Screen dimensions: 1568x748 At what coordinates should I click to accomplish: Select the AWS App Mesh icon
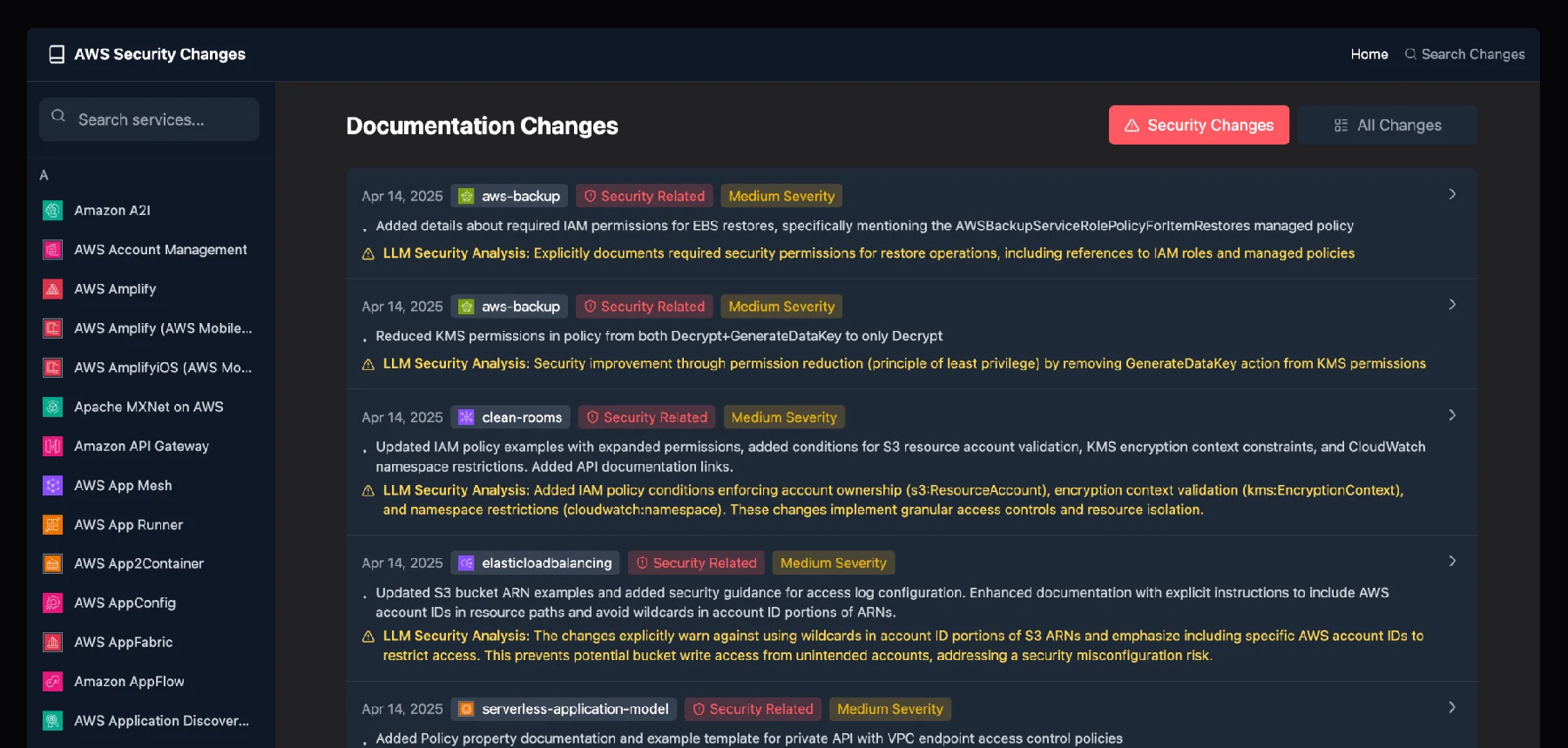point(52,485)
